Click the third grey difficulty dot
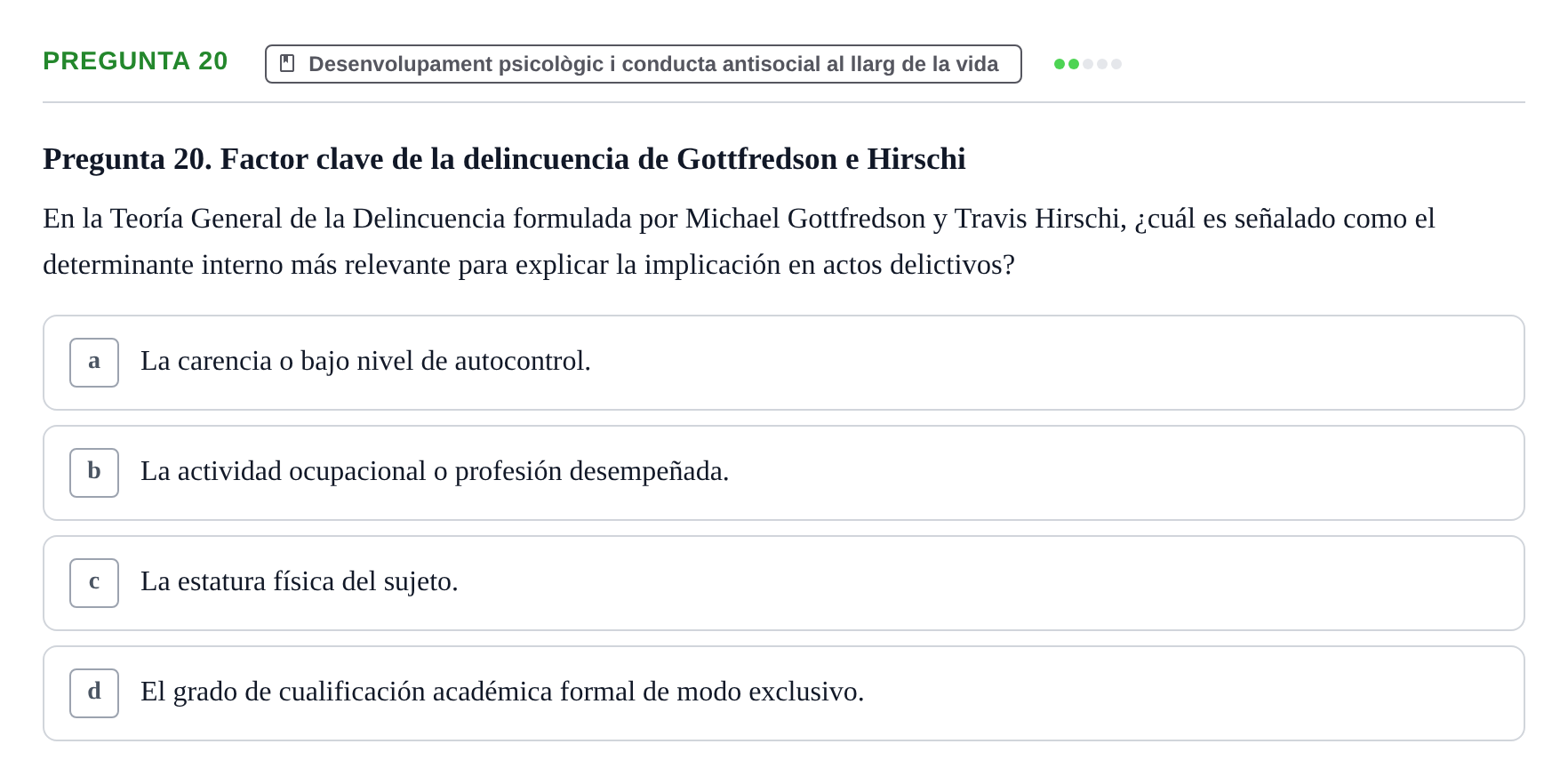The image size is (1568, 784). pyautogui.click(x=1088, y=64)
